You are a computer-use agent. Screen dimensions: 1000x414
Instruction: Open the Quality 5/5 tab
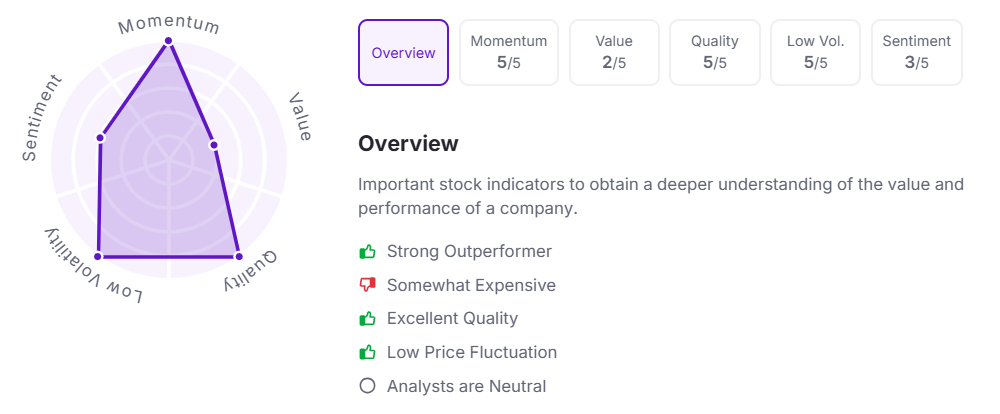[714, 53]
